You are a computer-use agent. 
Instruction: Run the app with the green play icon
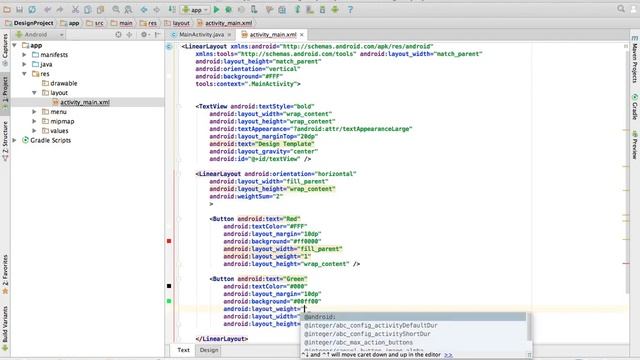(x=216, y=9)
